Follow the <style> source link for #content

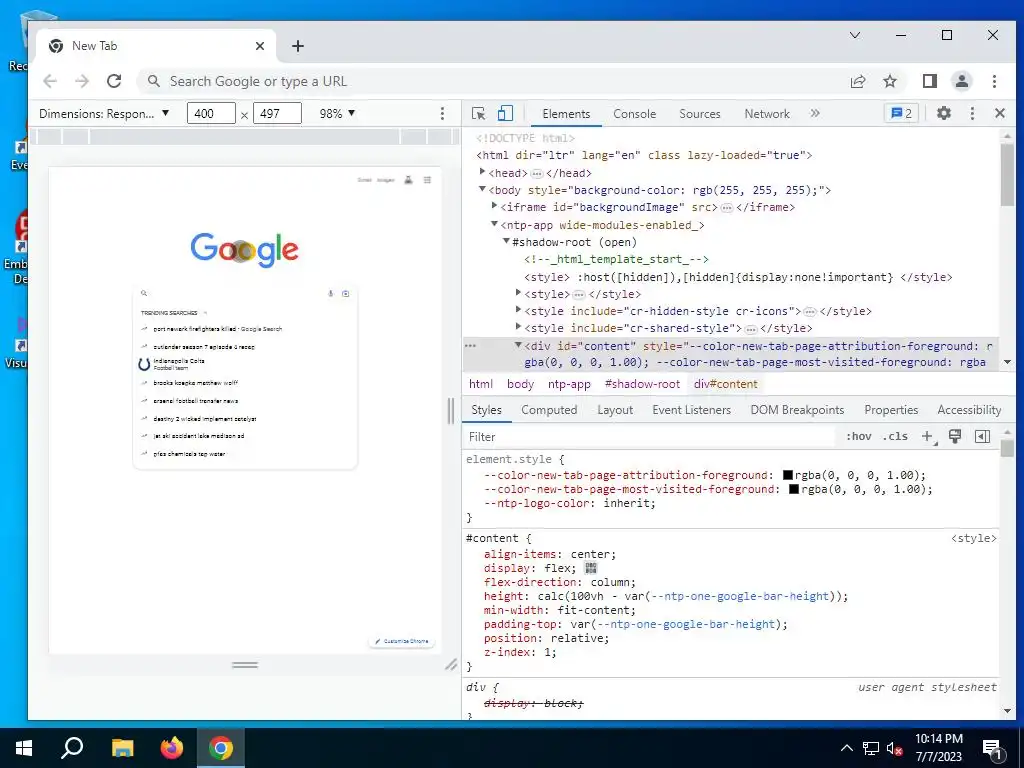coord(974,538)
